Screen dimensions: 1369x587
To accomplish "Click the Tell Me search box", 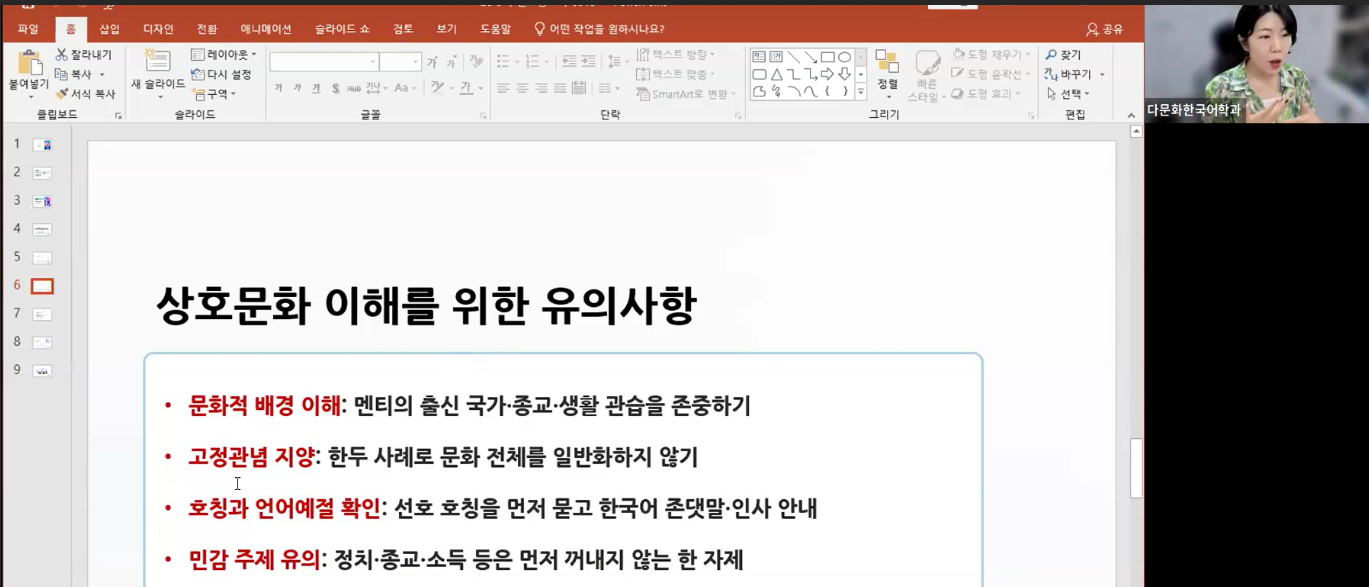I will click(x=599, y=29).
